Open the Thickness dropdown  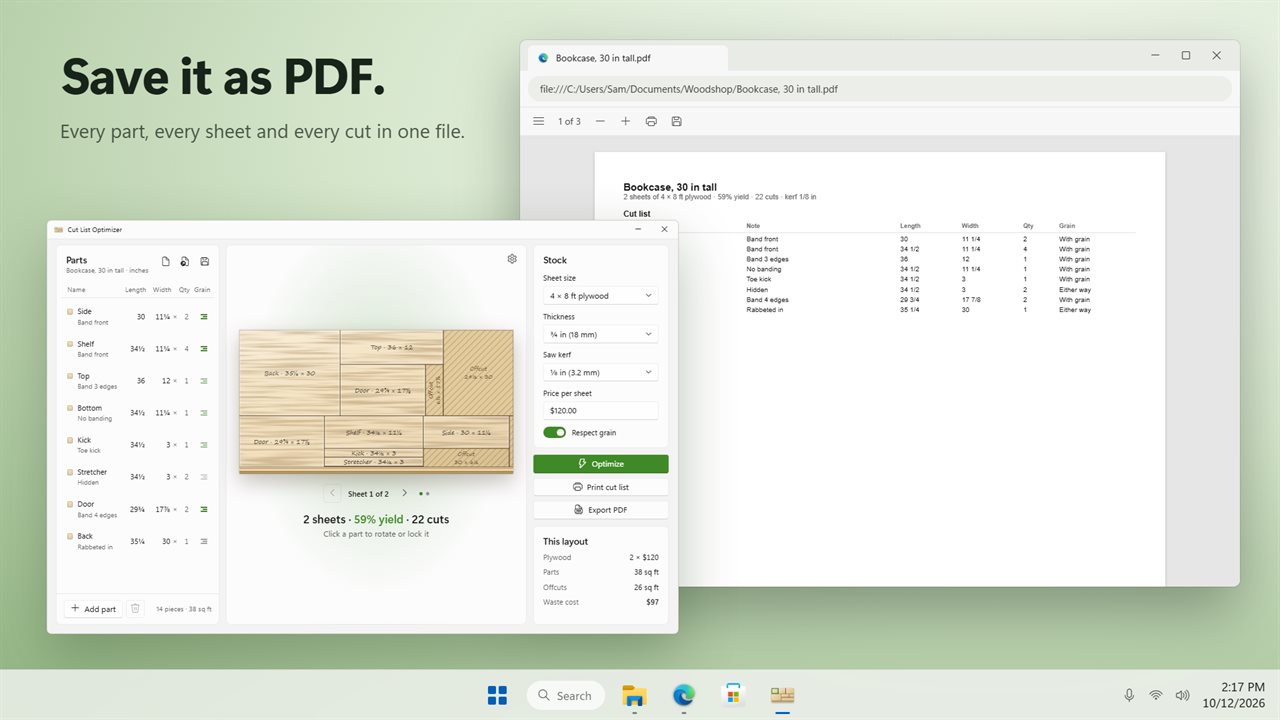601,334
